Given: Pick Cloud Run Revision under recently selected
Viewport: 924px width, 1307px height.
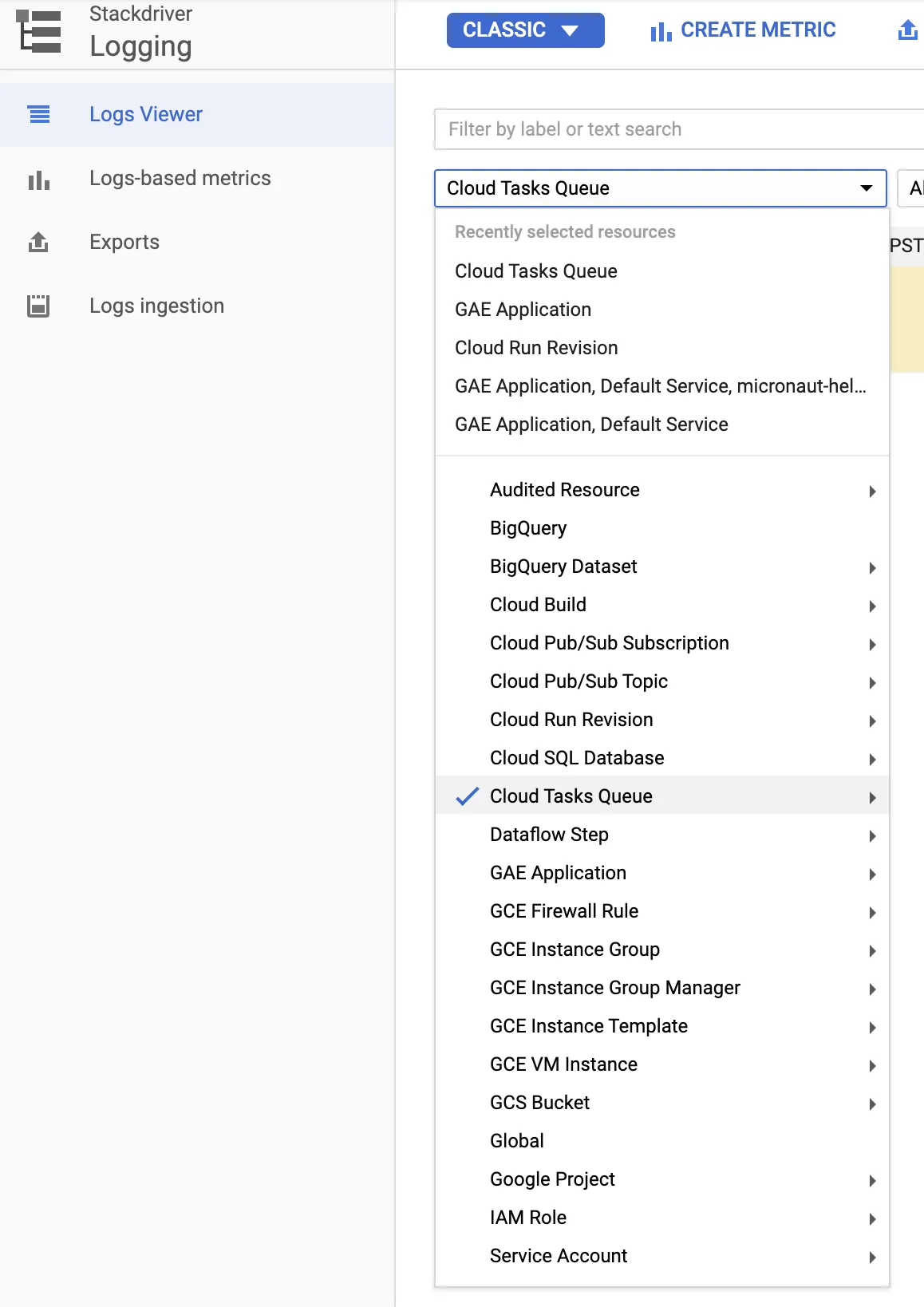Looking at the screenshot, I should click(x=536, y=348).
